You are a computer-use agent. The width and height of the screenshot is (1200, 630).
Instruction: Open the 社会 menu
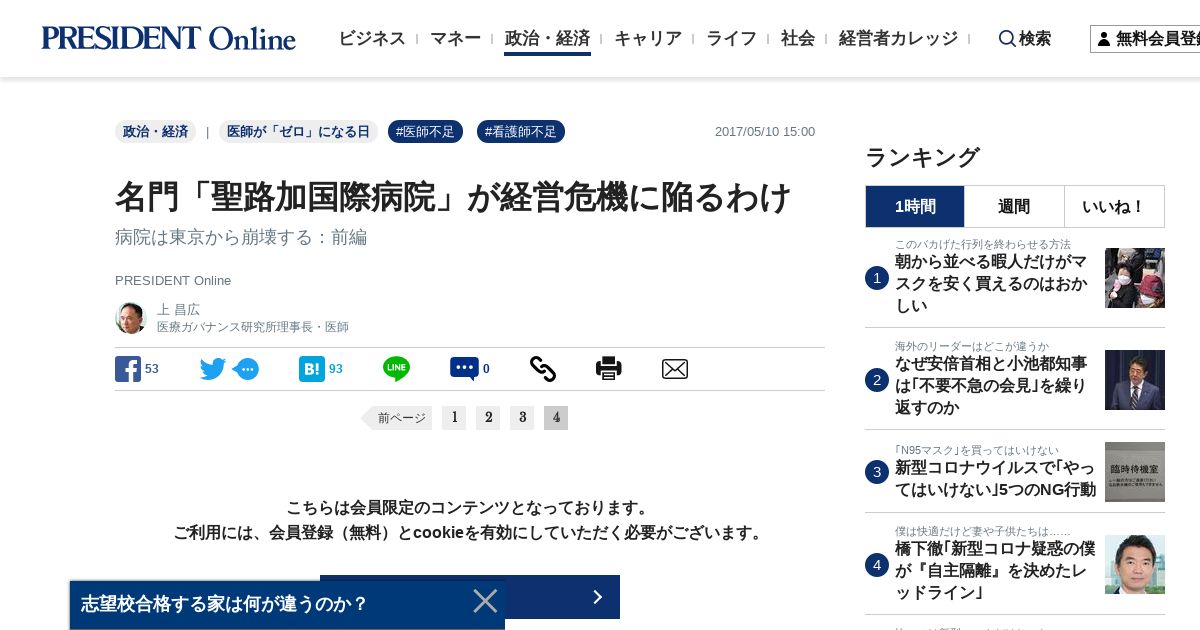[x=798, y=38]
